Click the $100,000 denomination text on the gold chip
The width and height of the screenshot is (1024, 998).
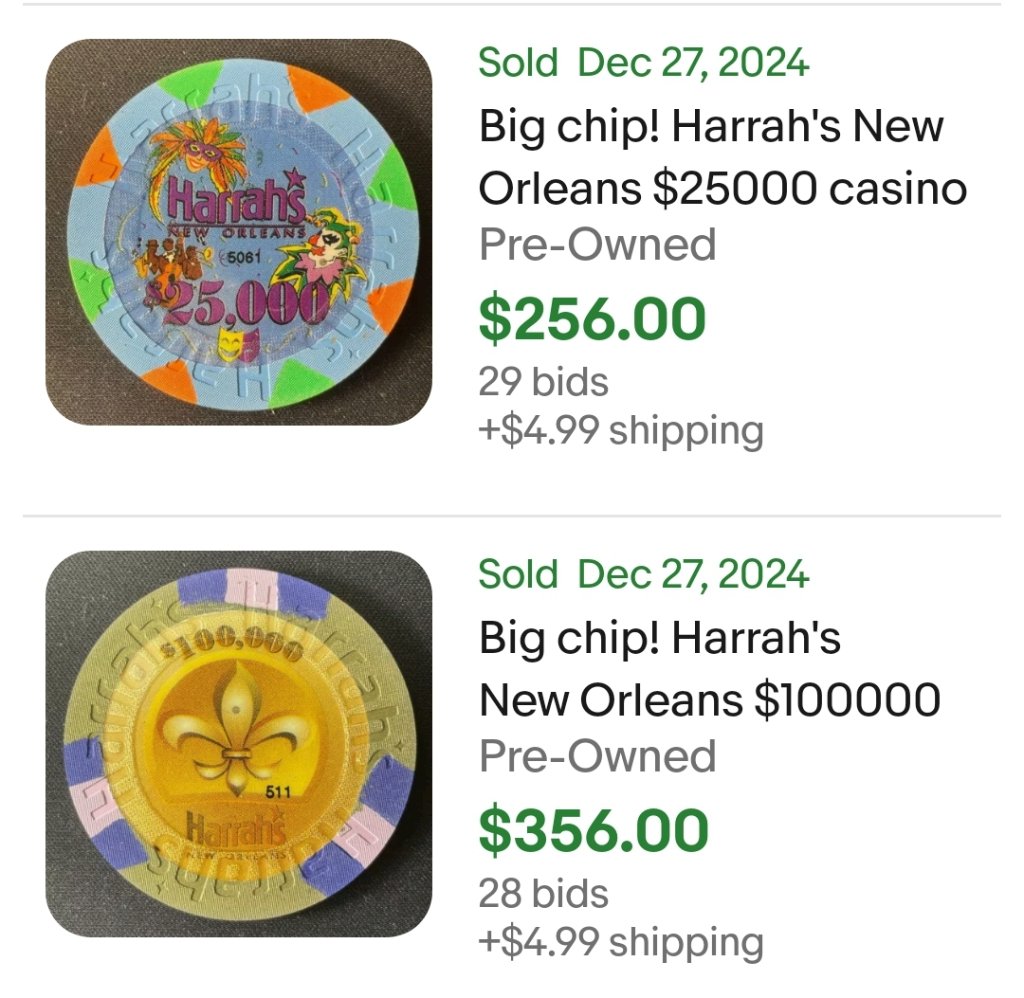(x=231, y=646)
